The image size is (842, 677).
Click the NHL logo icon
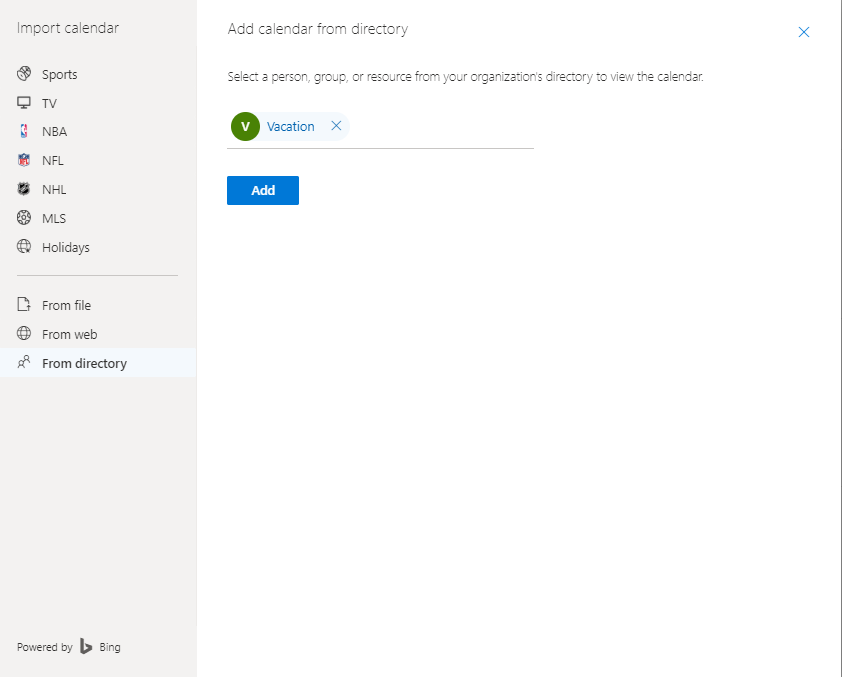click(24, 189)
